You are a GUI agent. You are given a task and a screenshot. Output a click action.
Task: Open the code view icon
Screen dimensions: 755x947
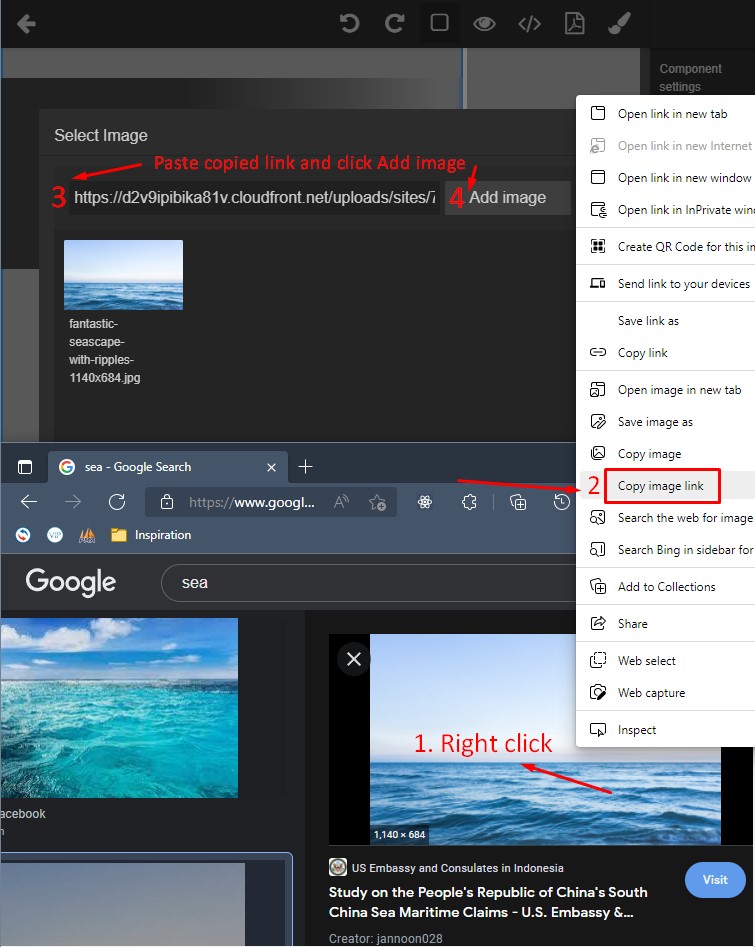coord(529,23)
